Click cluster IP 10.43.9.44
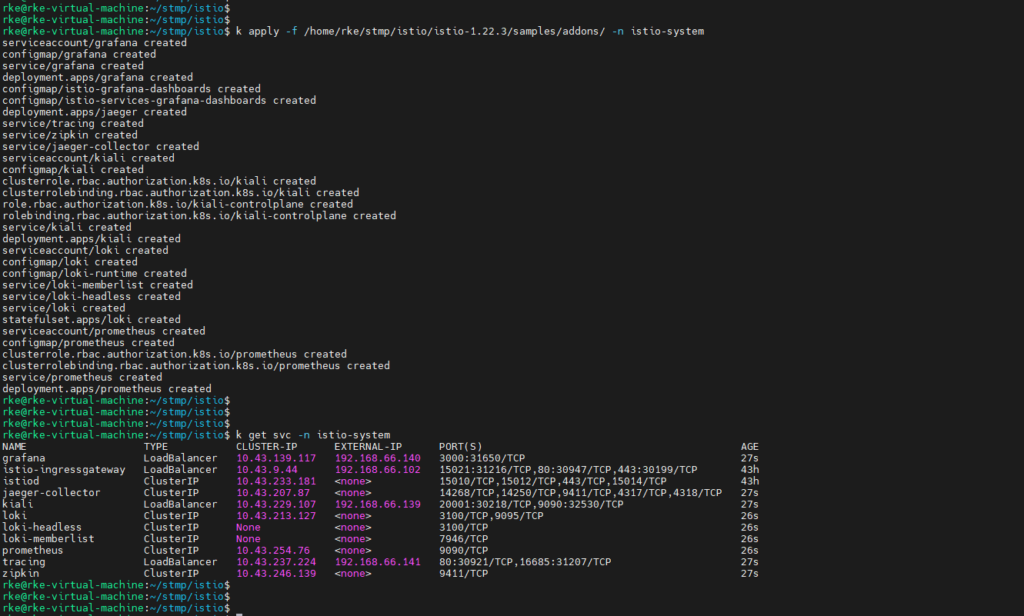Screen dimensions: 1024x616 click(x=266, y=470)
